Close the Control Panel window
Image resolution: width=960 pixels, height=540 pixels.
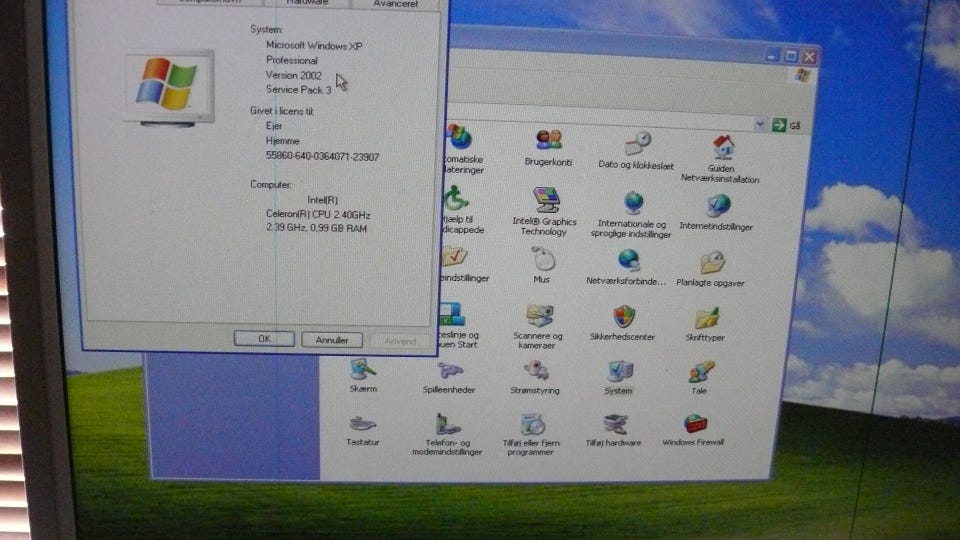point(809,57)
